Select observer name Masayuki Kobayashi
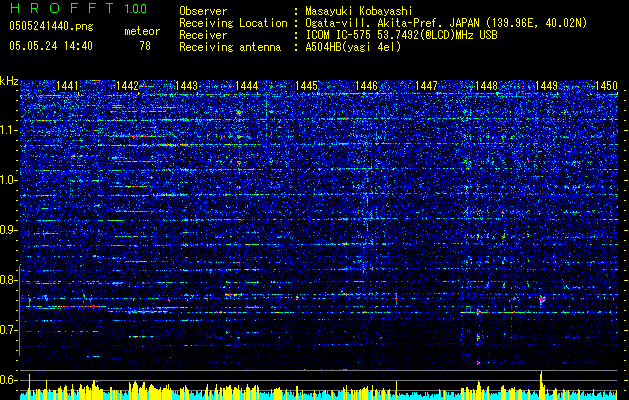Viewport: 629px width, 400px height. (x=359, y=11)
